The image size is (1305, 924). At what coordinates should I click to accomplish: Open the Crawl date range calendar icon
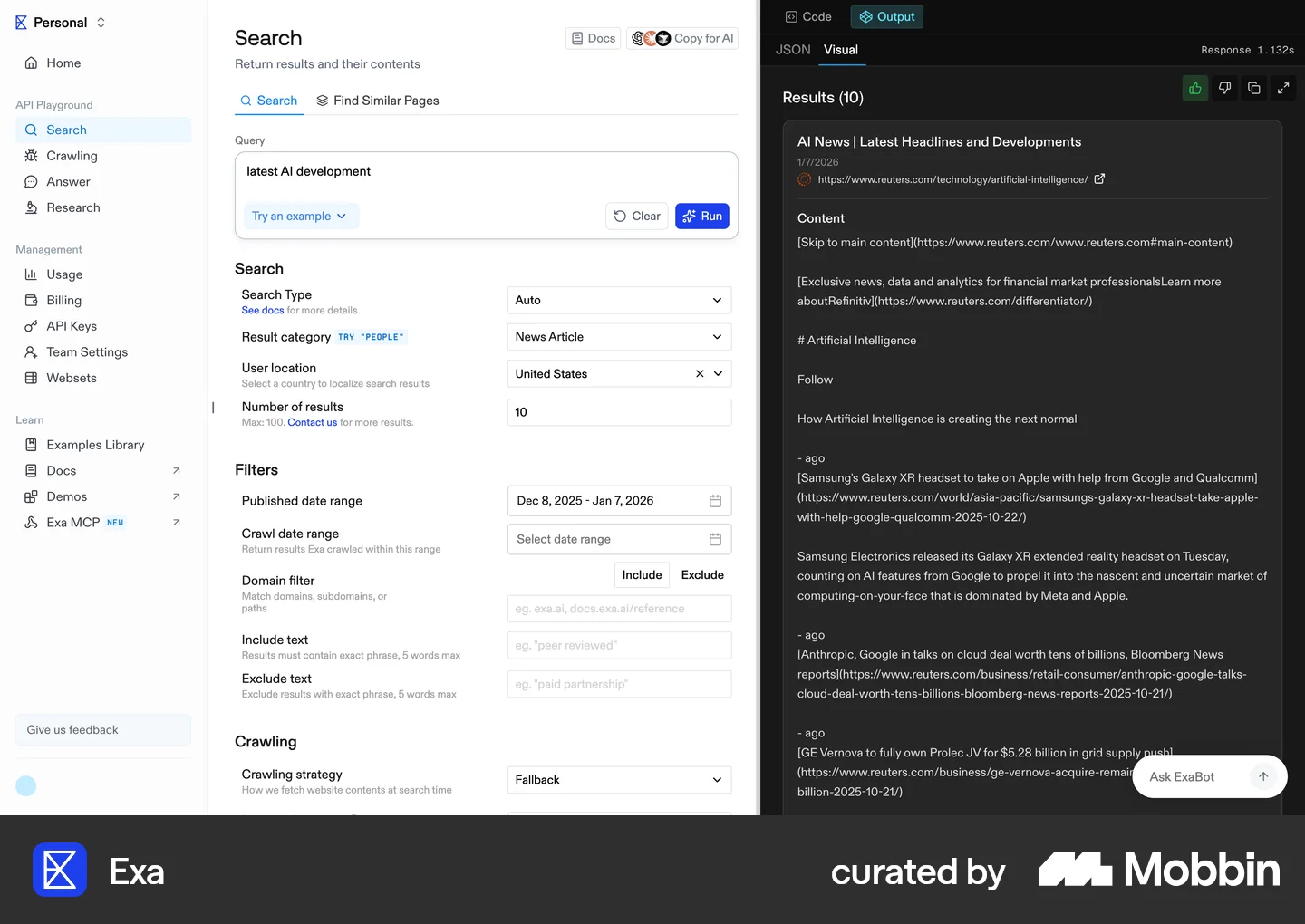(715, 539)
